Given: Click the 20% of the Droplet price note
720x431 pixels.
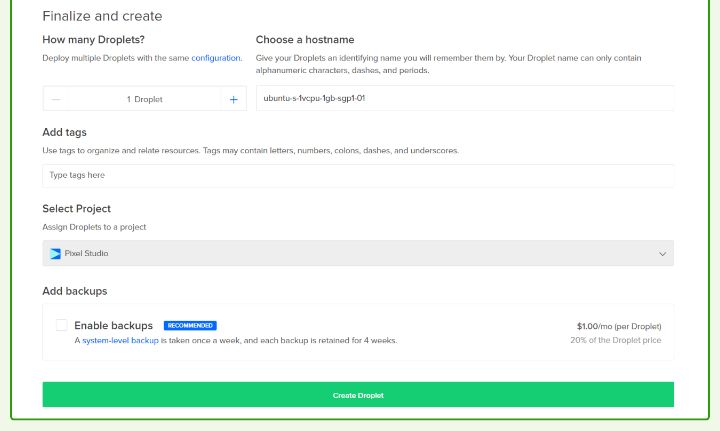Looking at the screenshot, I should tap(615, 340).
